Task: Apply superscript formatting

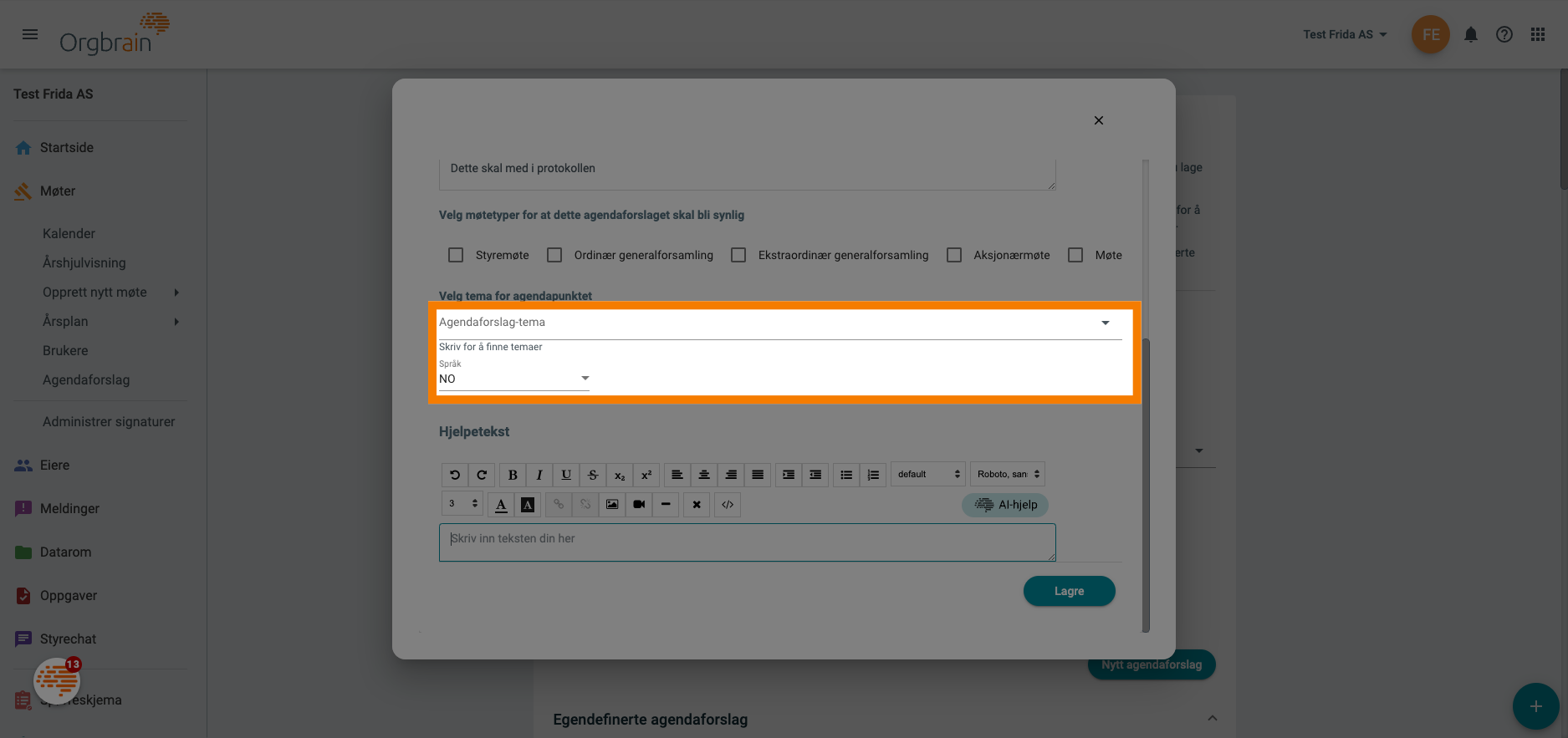Action: (646, 475)
